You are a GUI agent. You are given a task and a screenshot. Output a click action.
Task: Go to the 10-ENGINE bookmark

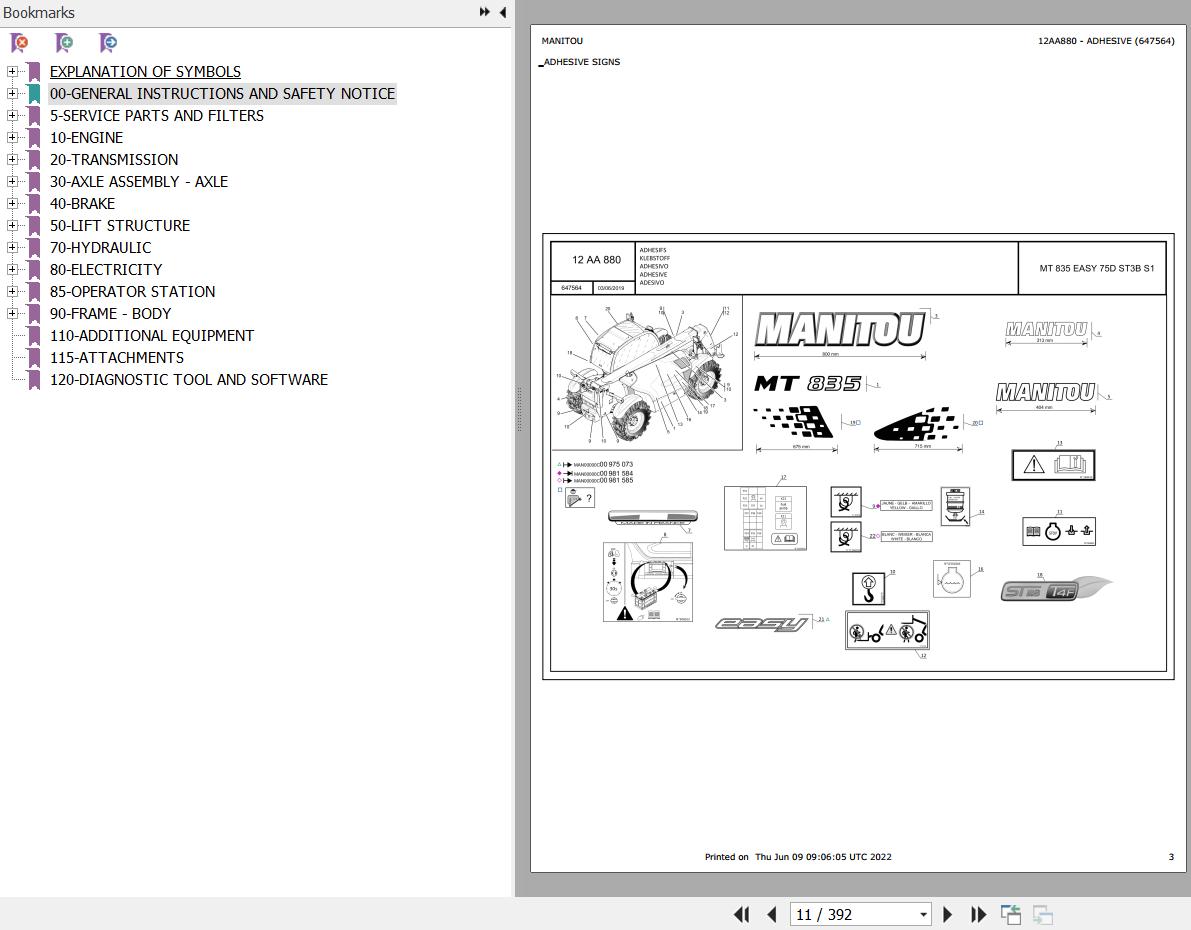coord(87,138)
